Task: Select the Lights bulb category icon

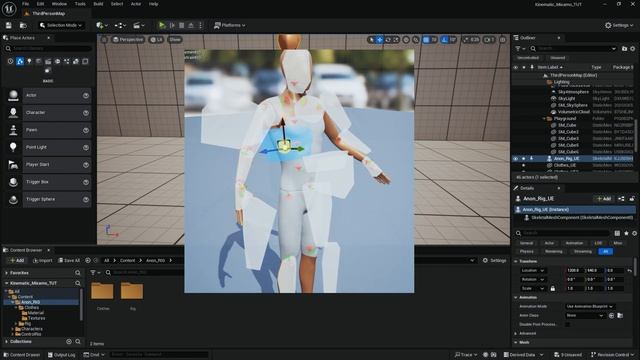Action: (x=29, y=61)
